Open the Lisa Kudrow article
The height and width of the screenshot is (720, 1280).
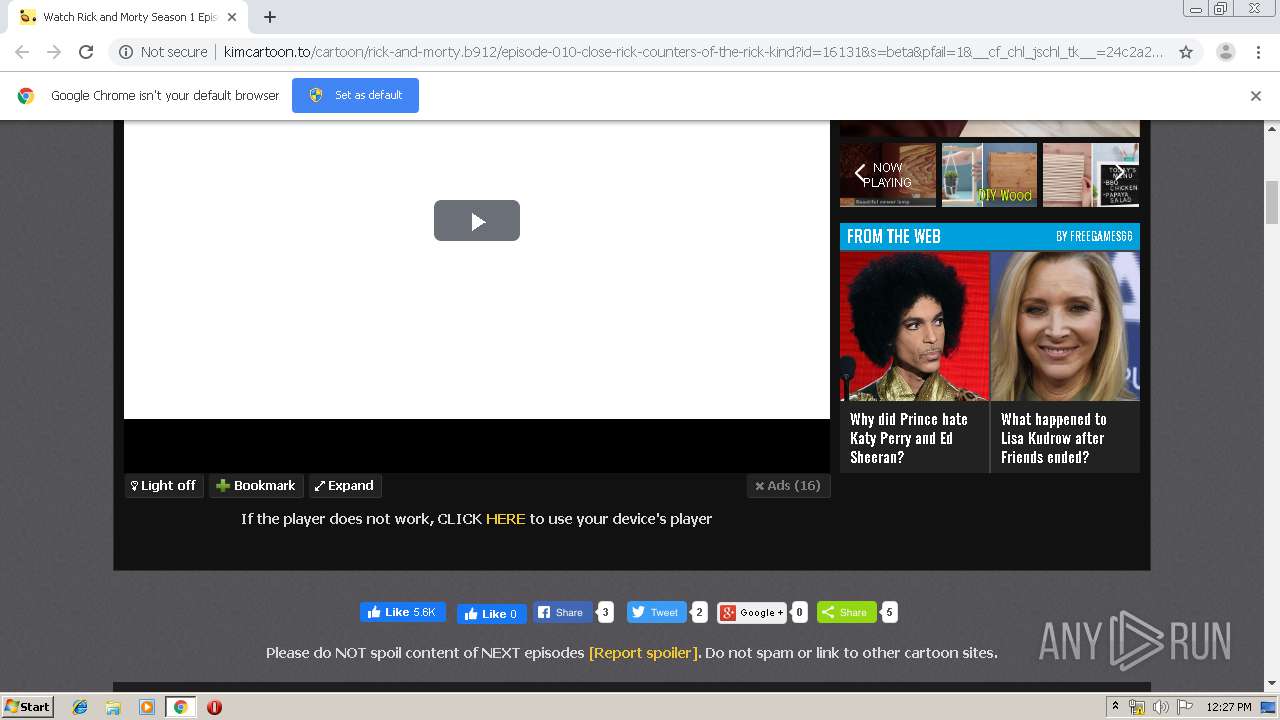[1065, 361]
